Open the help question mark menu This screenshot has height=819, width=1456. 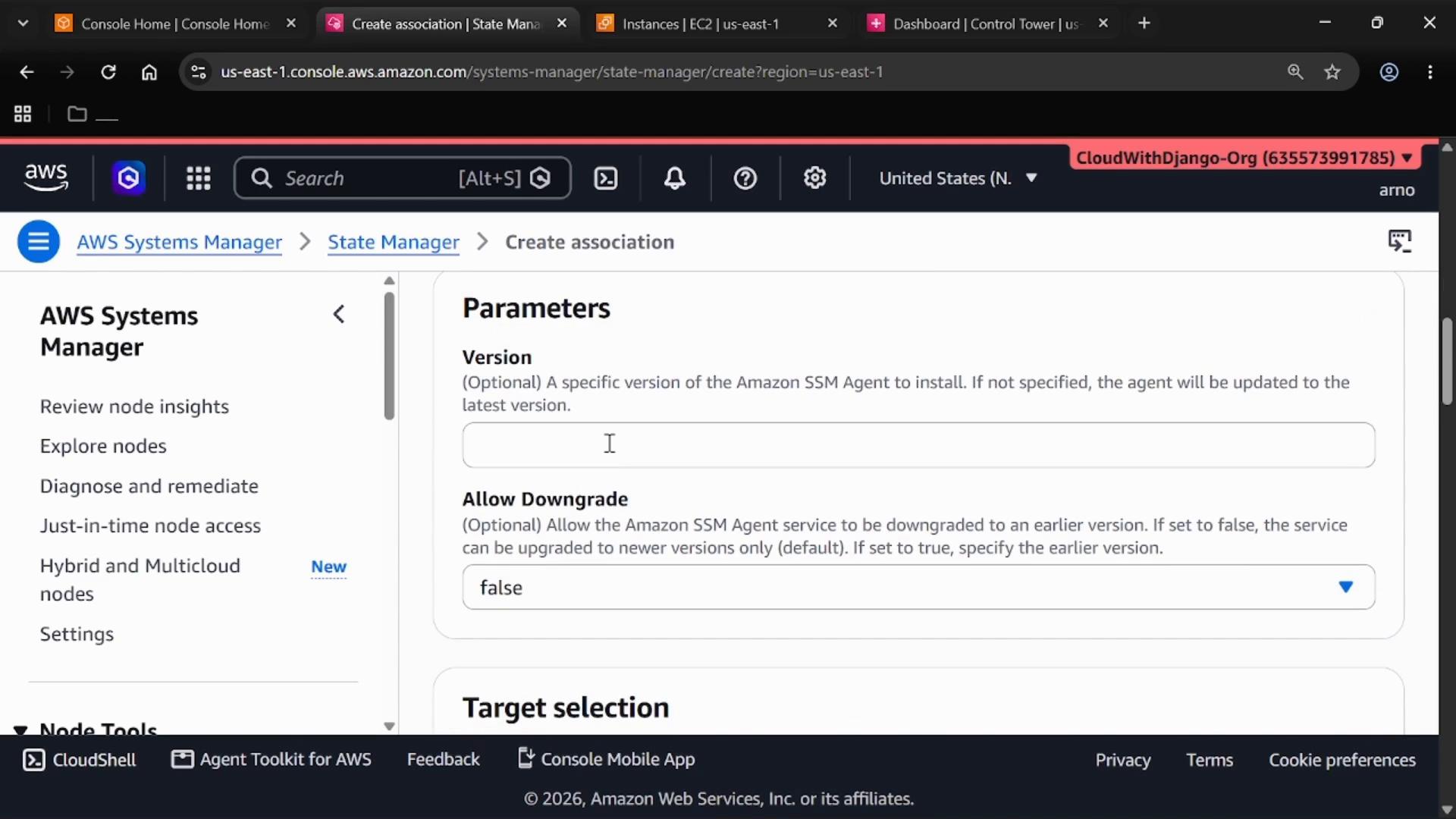point(745,178)
